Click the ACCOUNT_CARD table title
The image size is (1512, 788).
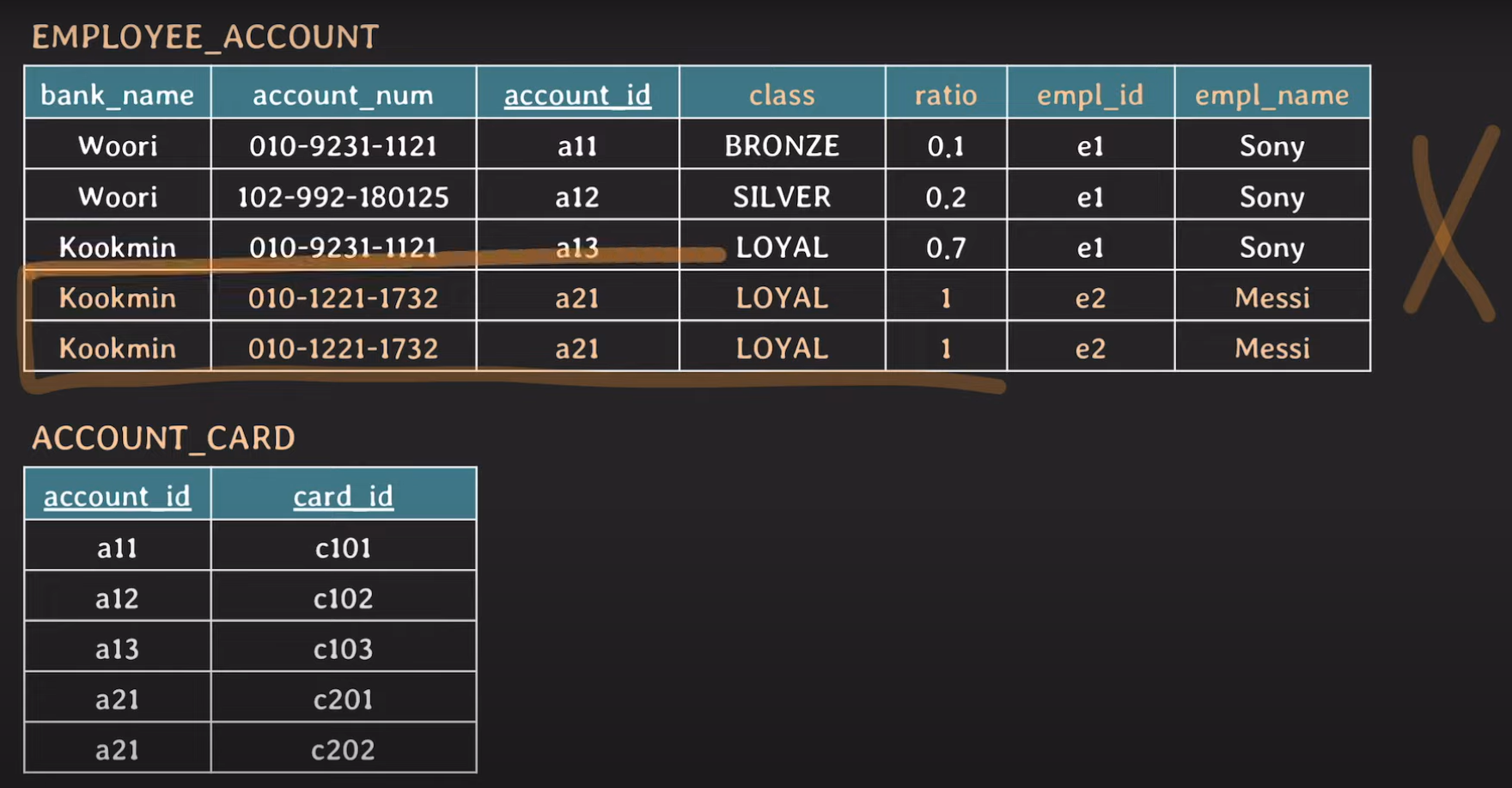click(163, 438)
